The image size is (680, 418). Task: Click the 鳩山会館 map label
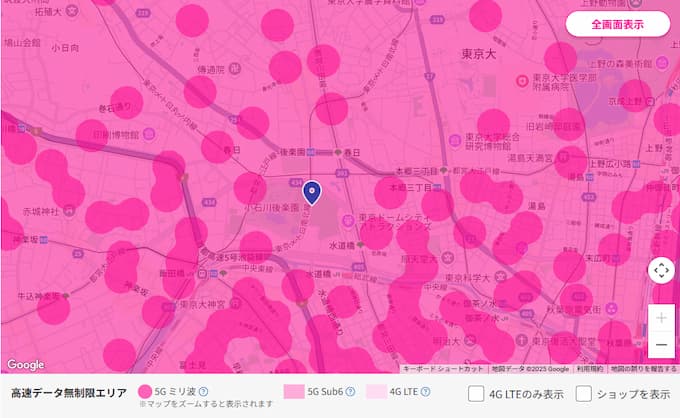22,43
